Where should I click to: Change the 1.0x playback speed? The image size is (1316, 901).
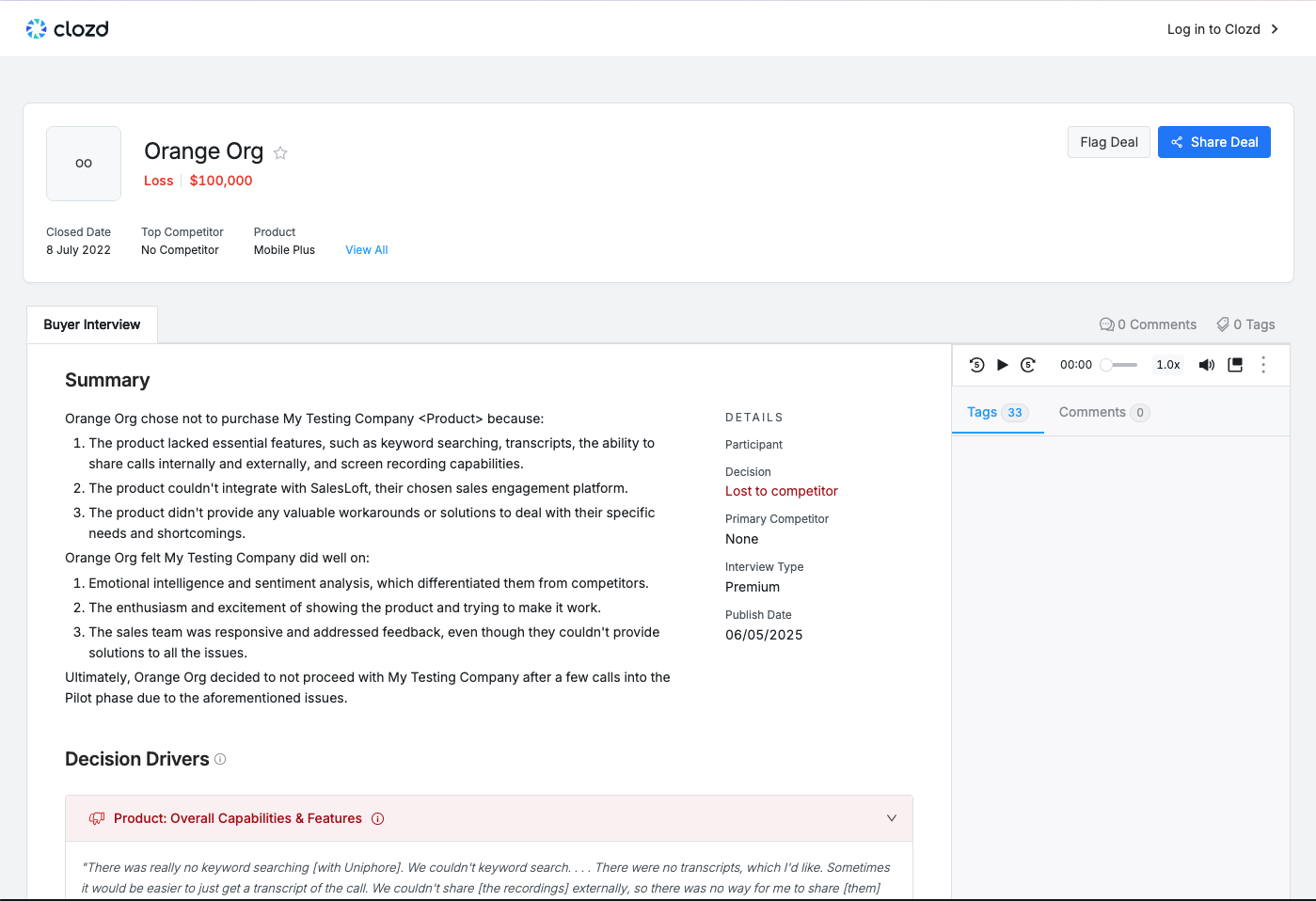coord(1168,365)
